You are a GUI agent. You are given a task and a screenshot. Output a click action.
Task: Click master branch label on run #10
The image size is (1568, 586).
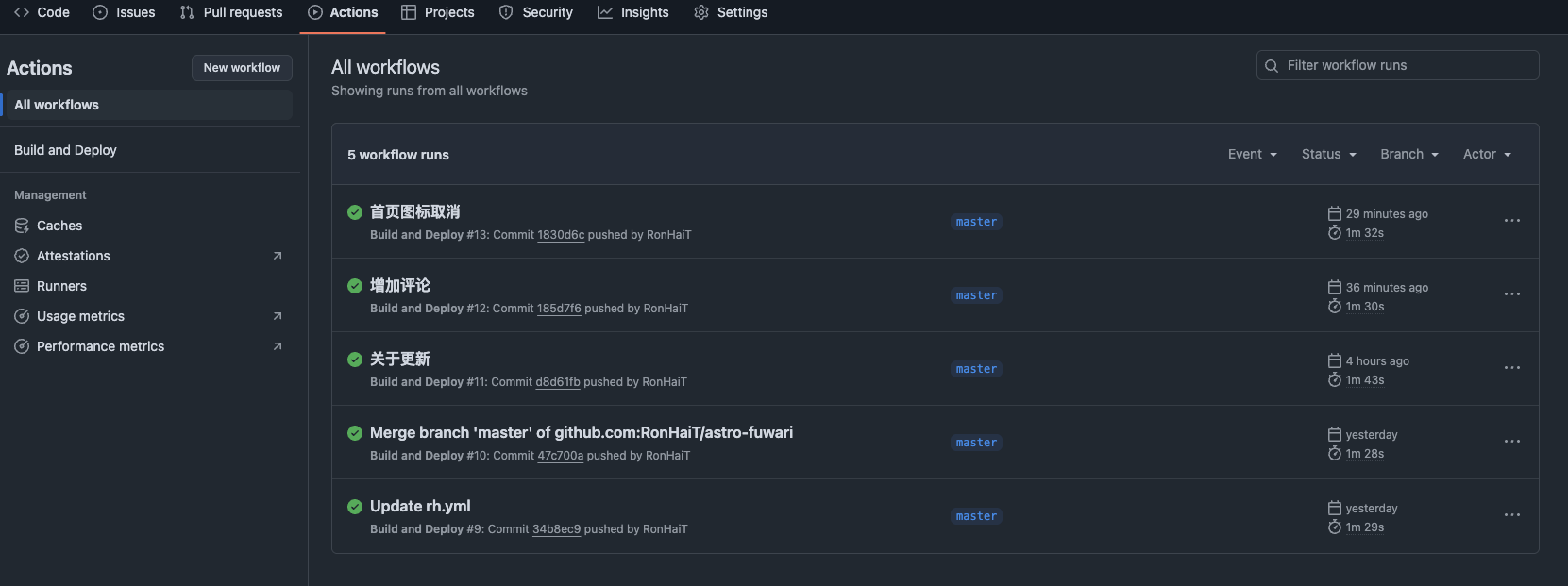click(x=976, y=443)
